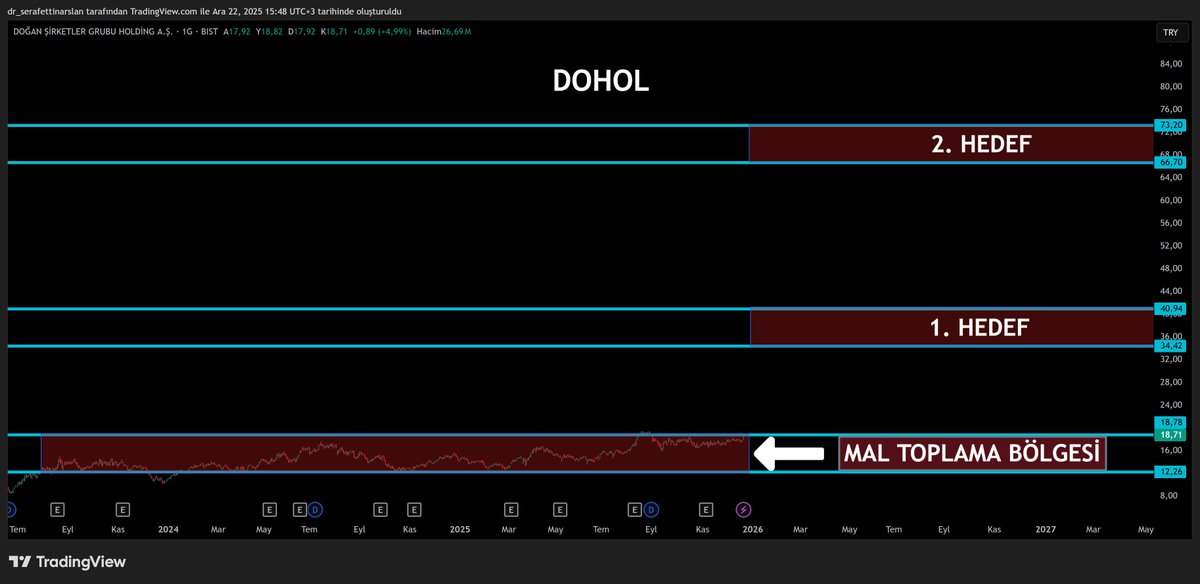Click the TradingView logo
This screenshot has width=1200, height=584.
point(67,562)
